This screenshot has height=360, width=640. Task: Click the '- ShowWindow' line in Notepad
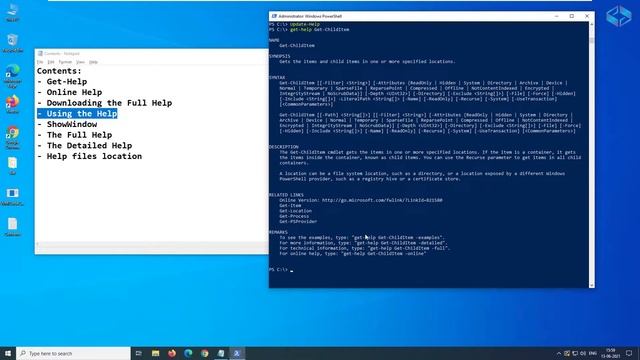tap(67, 124)
